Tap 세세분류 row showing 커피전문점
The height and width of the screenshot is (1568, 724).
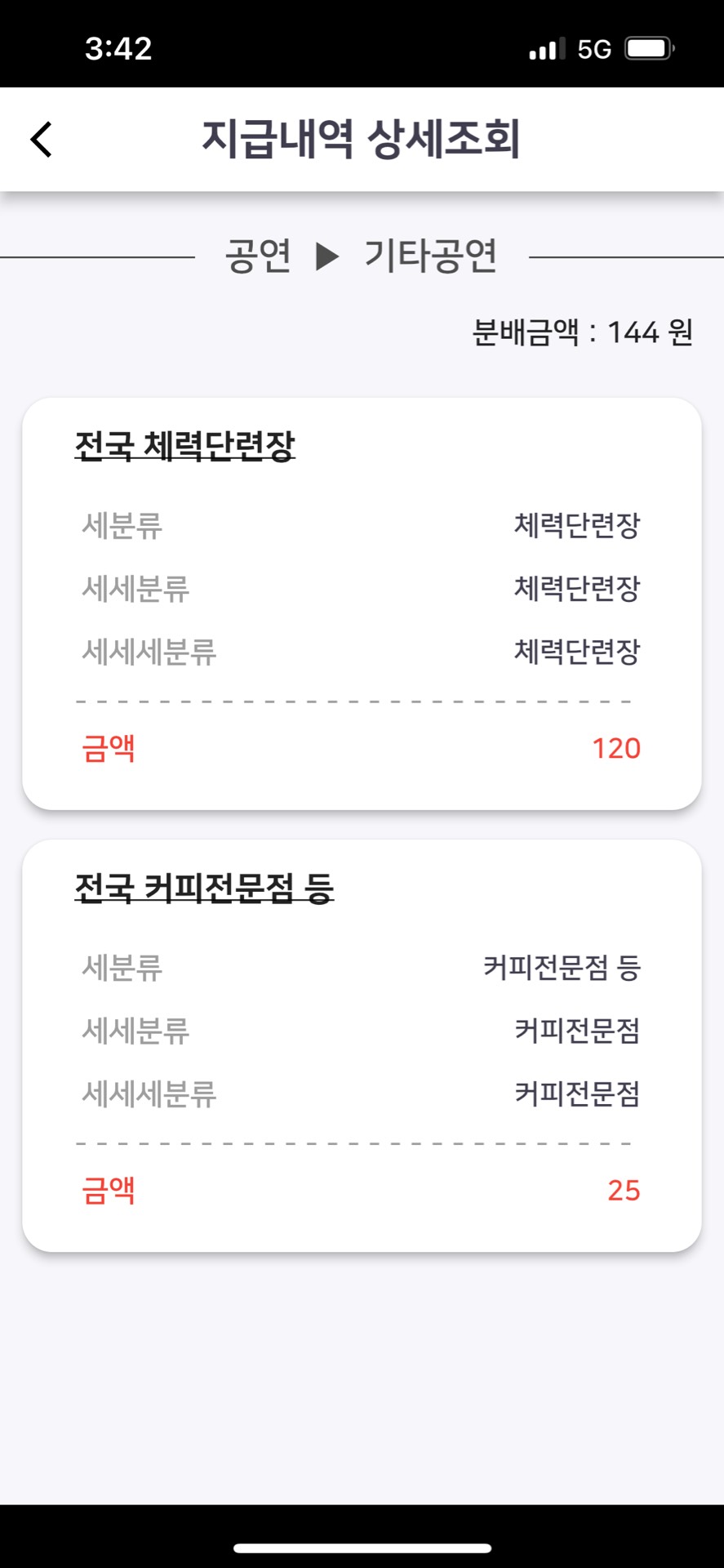361,1031
